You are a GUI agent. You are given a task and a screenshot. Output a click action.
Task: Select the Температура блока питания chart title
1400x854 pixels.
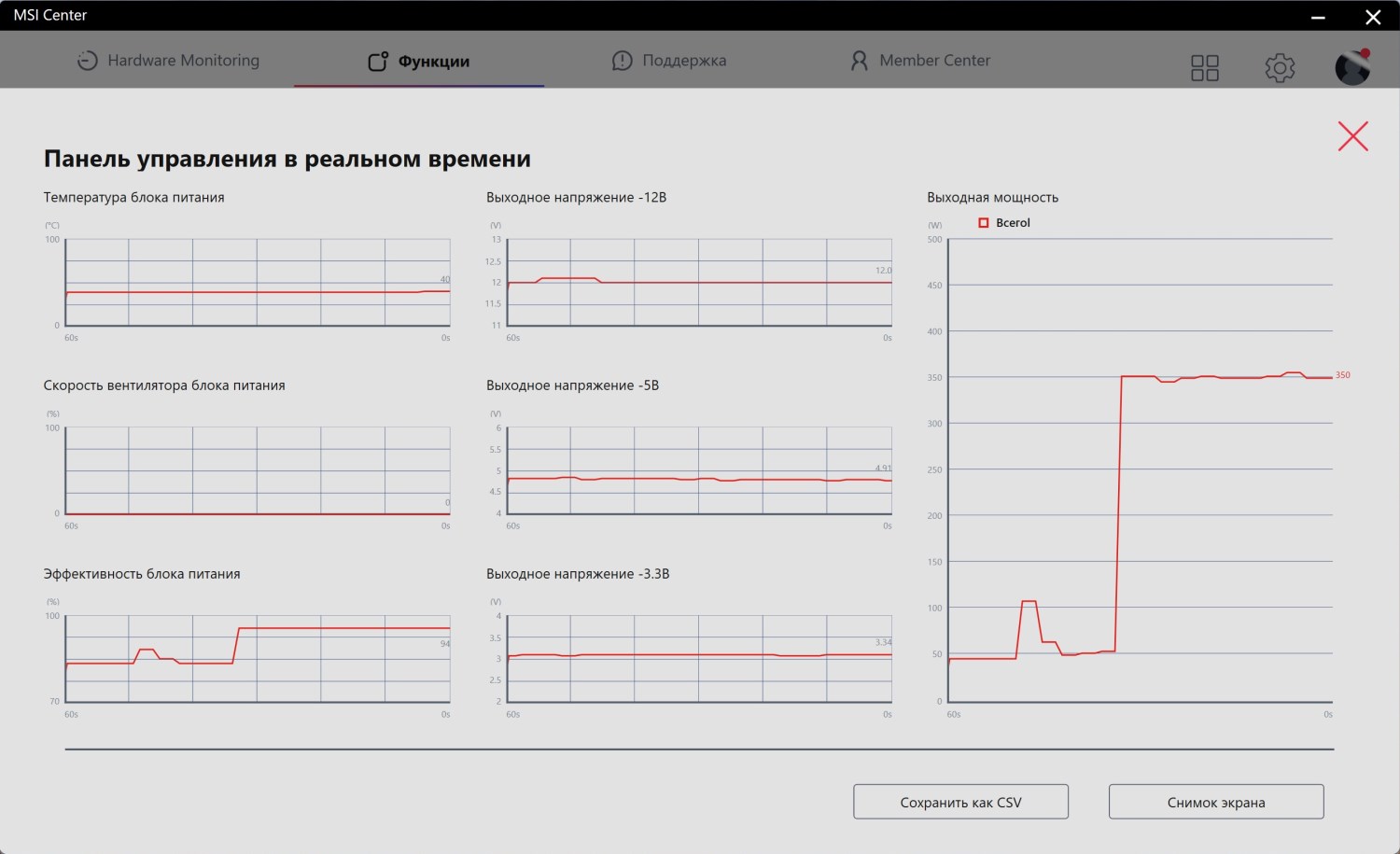(133, 197)
